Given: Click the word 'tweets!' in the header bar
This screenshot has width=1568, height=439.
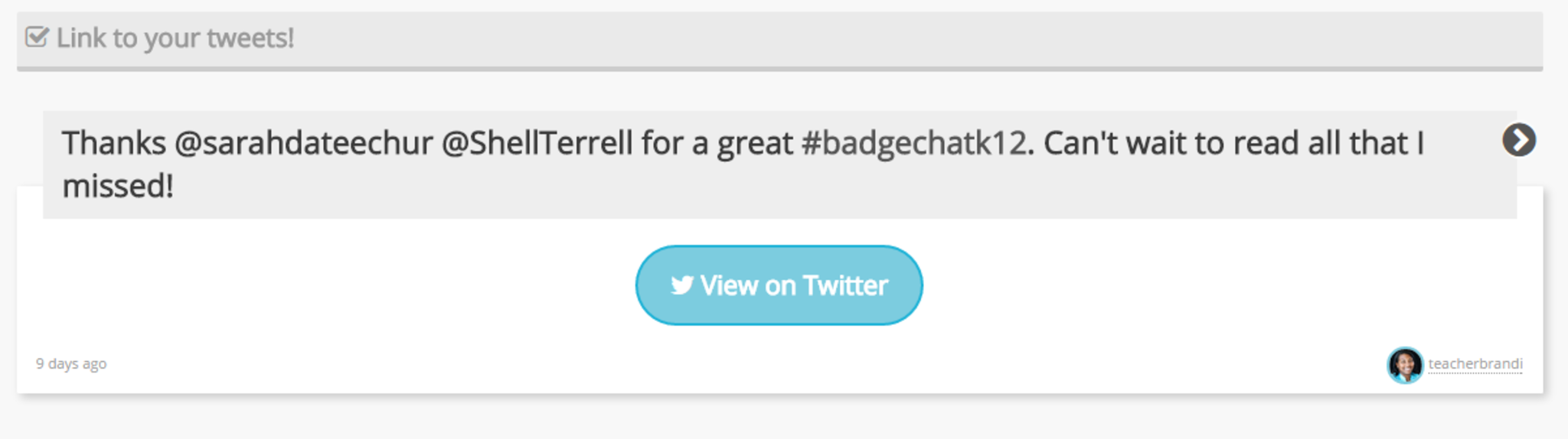Looking at the screenshot, I should pos(256,38).
